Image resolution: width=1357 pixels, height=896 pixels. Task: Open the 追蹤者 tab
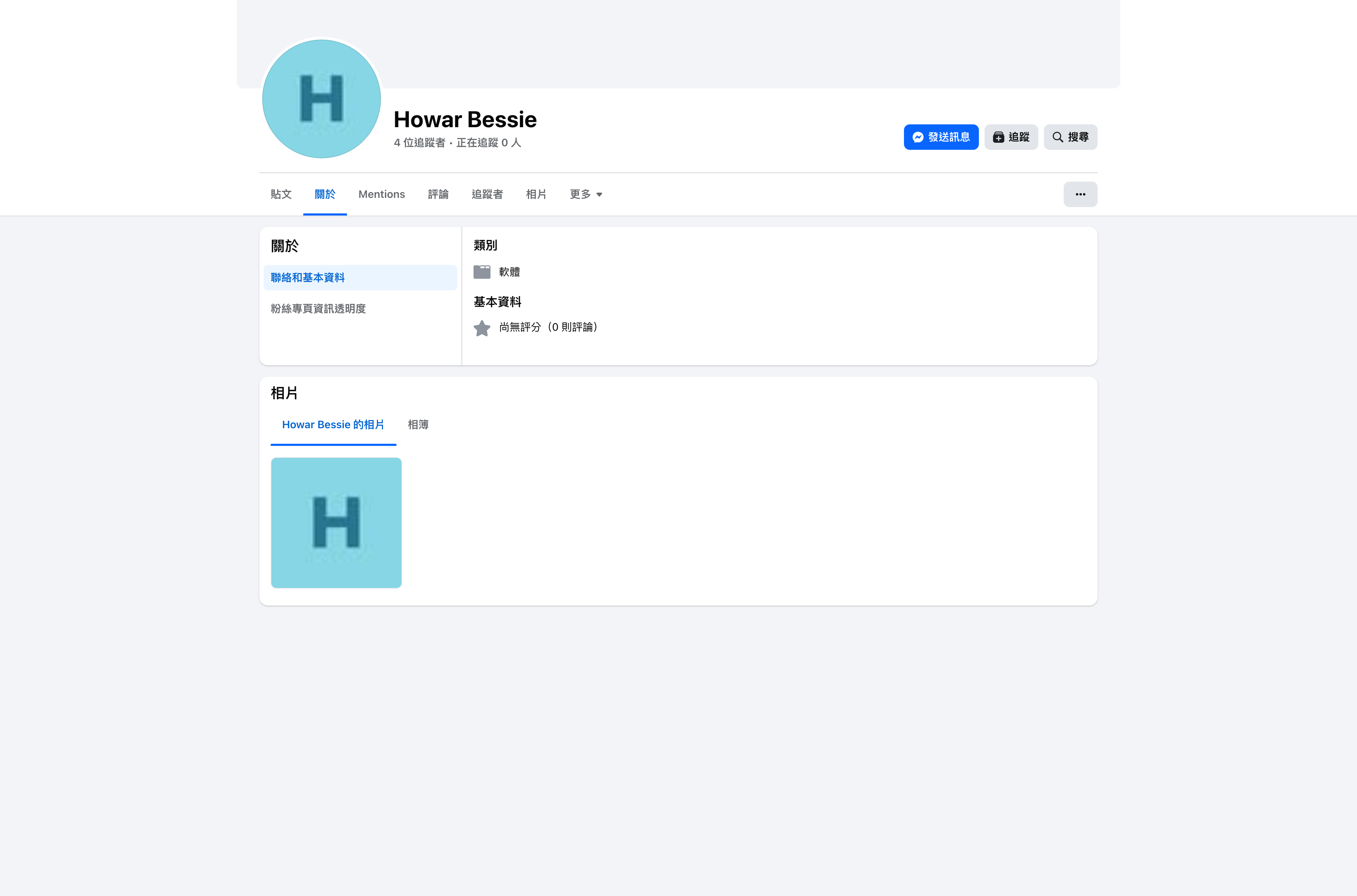coord(487,194)
